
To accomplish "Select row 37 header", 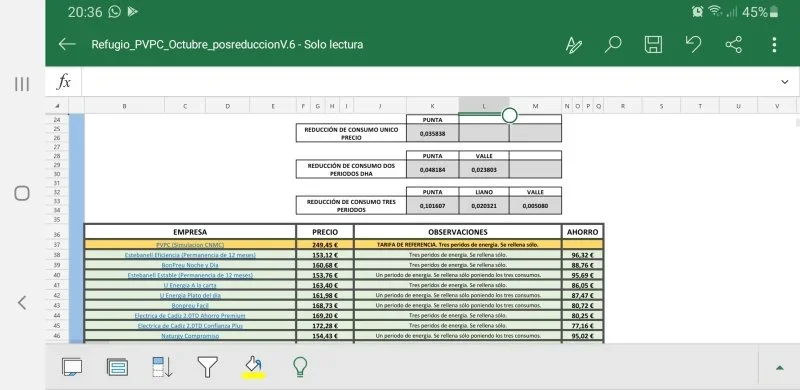I will coord(57,245).
